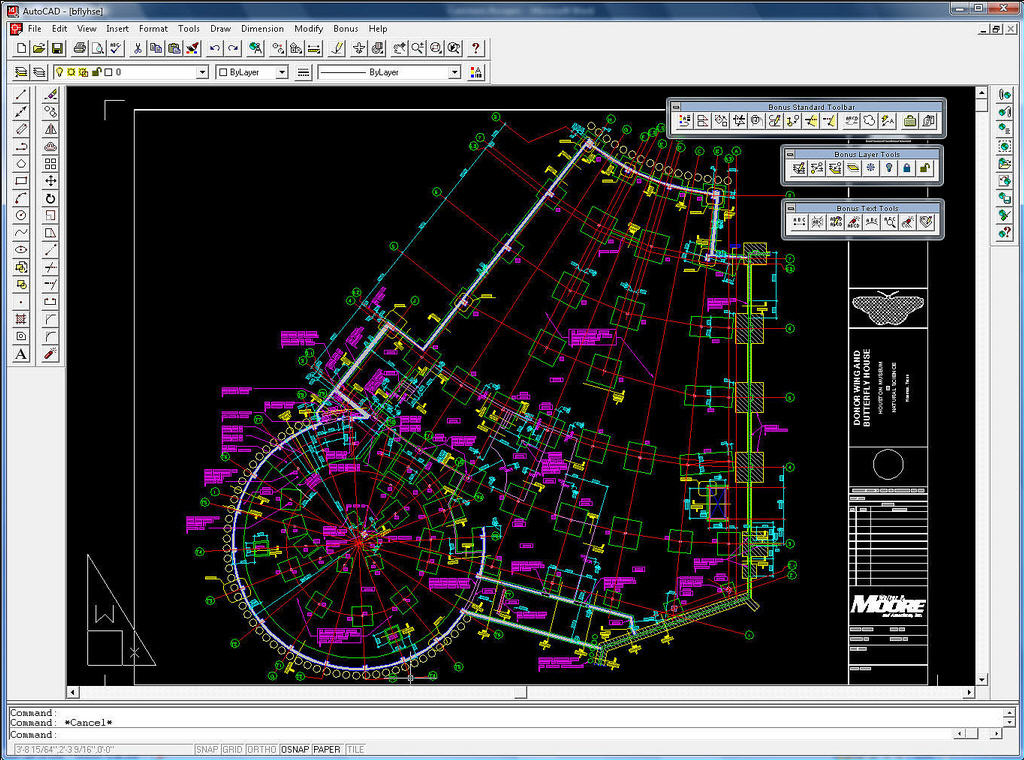
Task: Click Text Fit icon in Bonus Text Tools
Action: pyautogui.click(x=799, y=223)
